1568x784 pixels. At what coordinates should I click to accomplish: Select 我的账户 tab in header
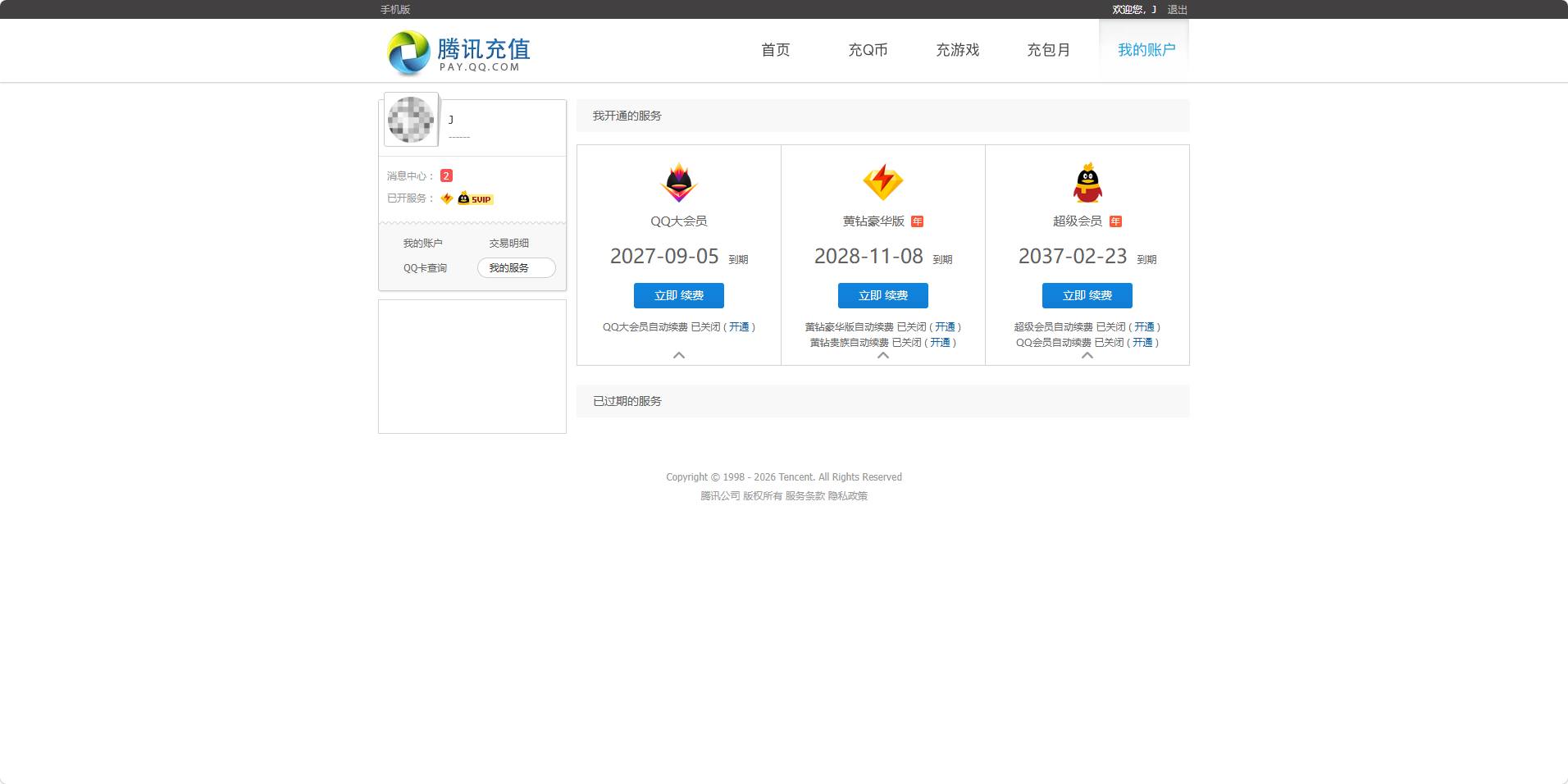tap(1146, 50)
